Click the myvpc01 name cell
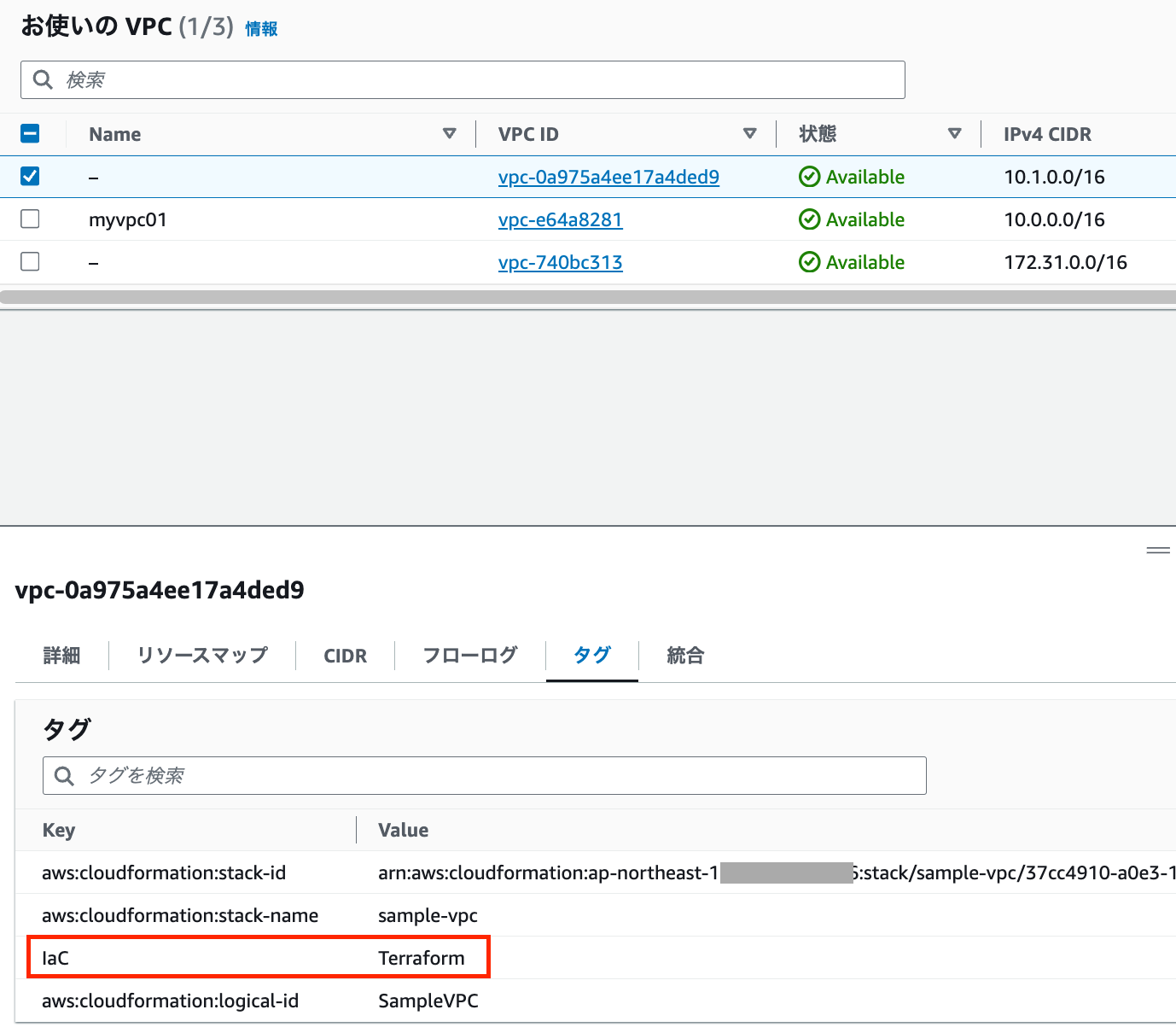This screenshot has width=1176, height=1033. tap(128, 219)
